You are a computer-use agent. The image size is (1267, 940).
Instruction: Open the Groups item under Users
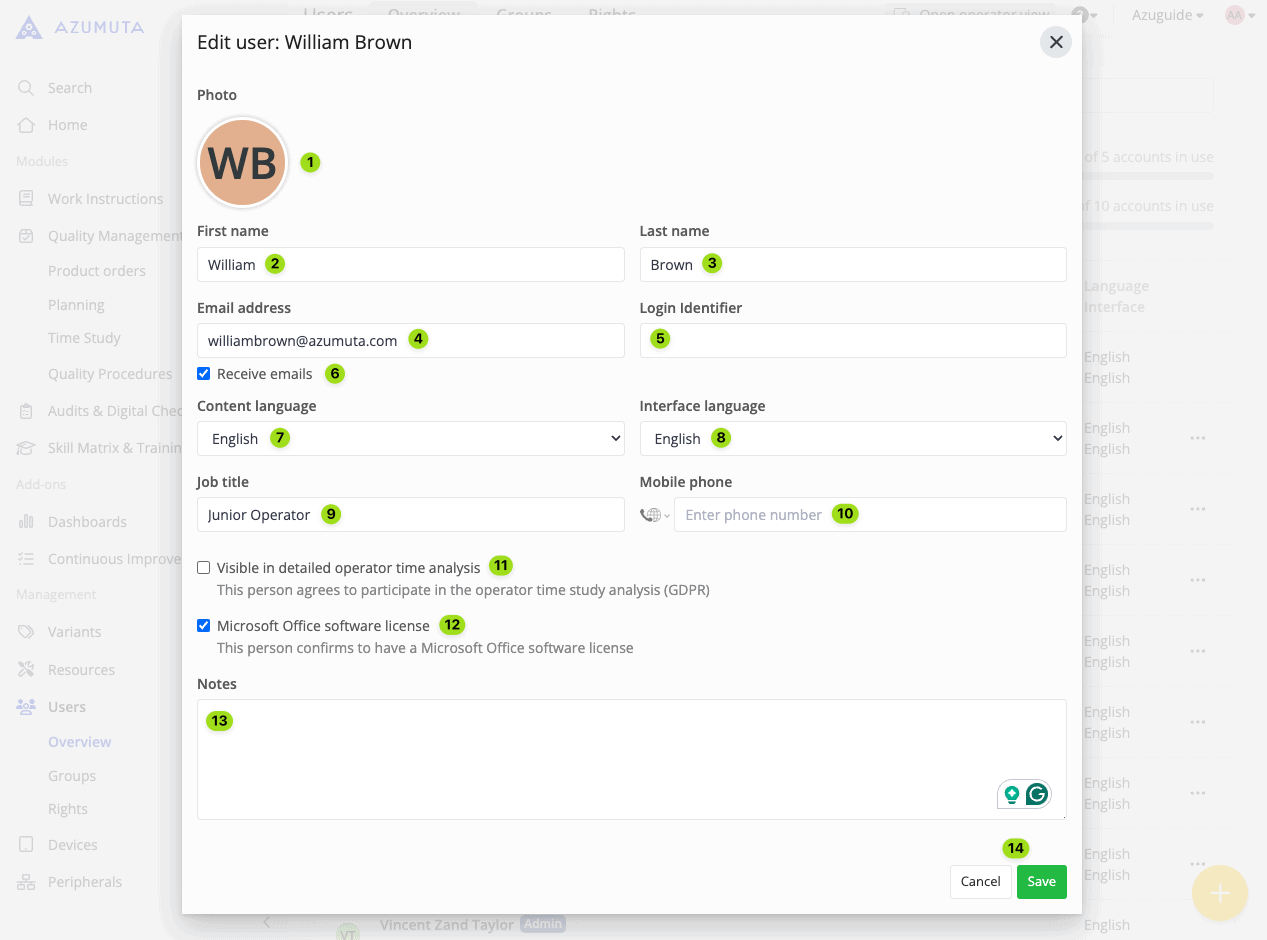(x=72, y=776)
